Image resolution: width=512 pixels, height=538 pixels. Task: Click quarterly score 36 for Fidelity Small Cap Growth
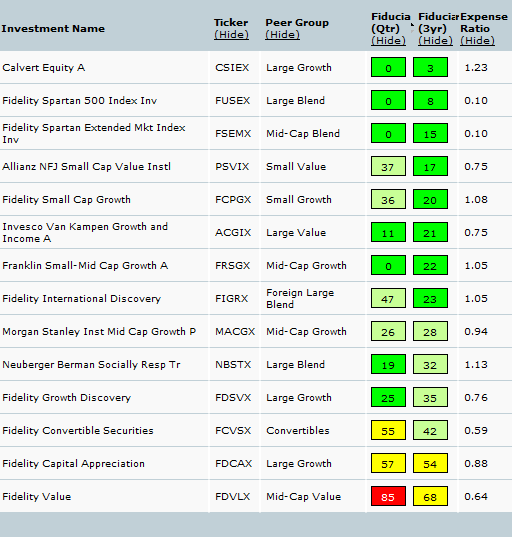click(x=388, y=199)
